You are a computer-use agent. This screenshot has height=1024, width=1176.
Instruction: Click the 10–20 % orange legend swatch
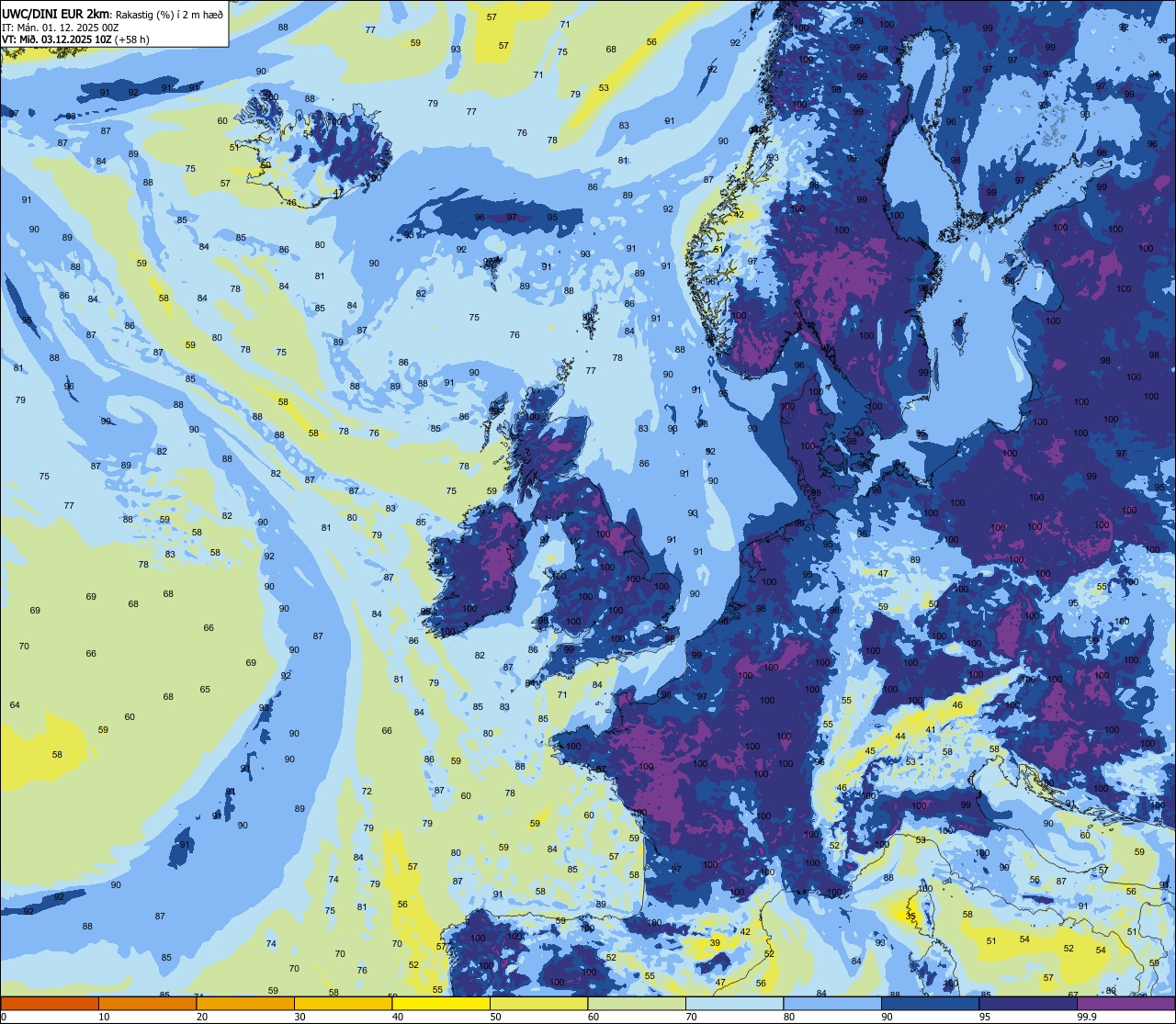(147, 1004)
